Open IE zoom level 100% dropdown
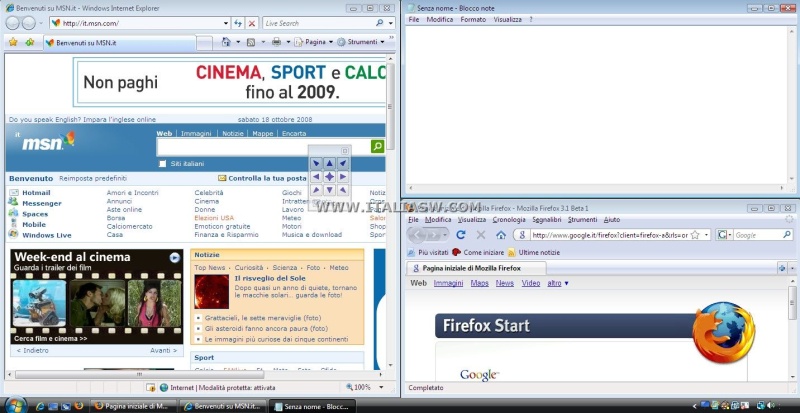The height and width of the screenshot is (413, 800). 381,387
